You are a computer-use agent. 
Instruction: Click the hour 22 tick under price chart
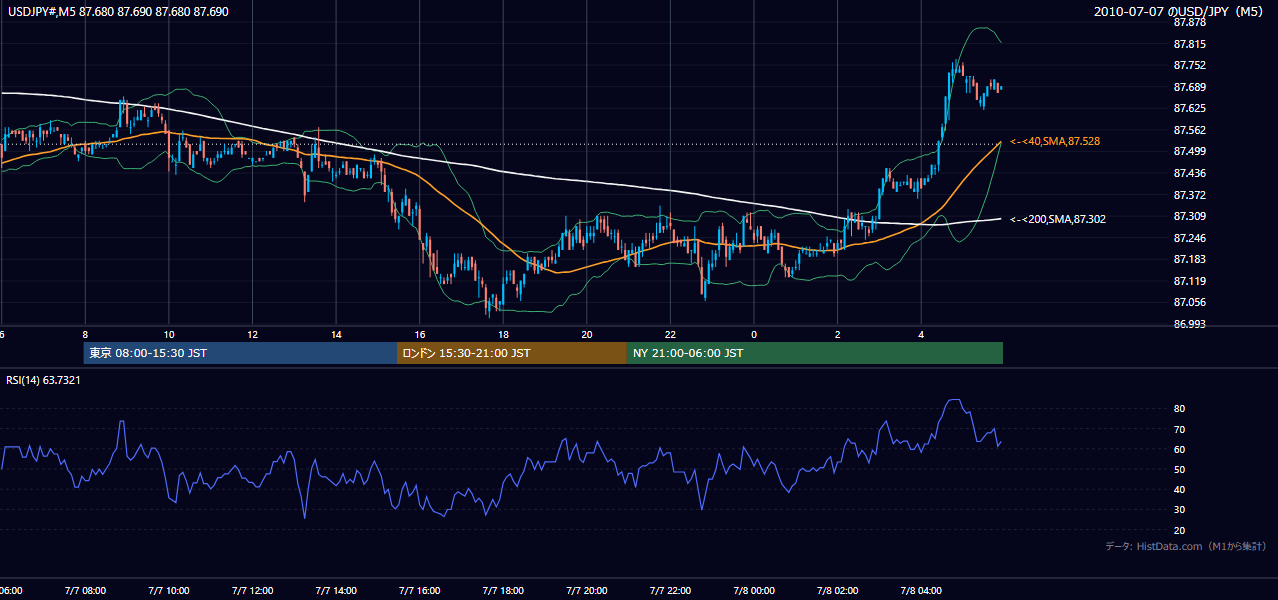pyautogui.click(x=671, y=334)
